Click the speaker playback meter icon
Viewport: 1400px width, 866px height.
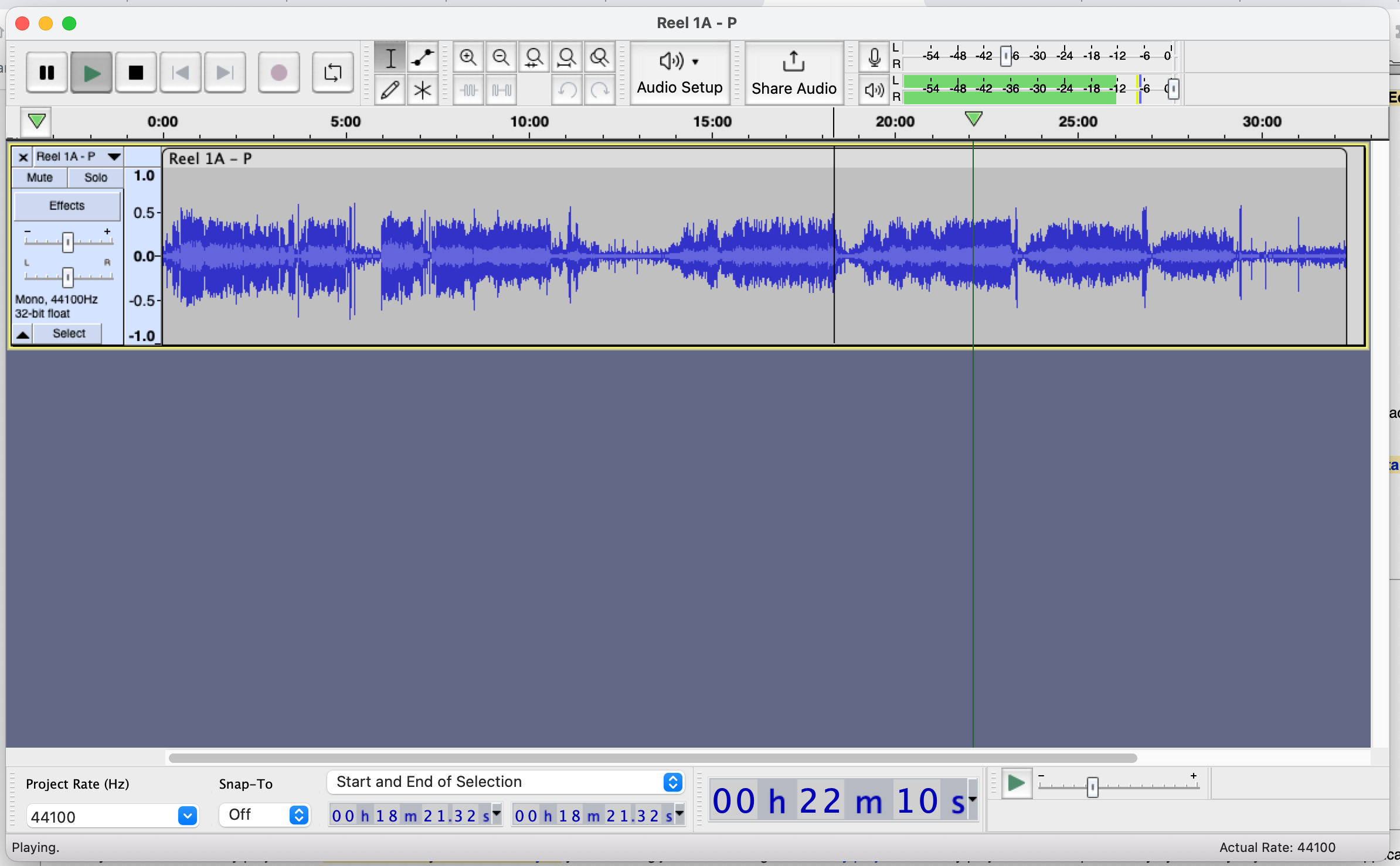(x=874, y=90)
